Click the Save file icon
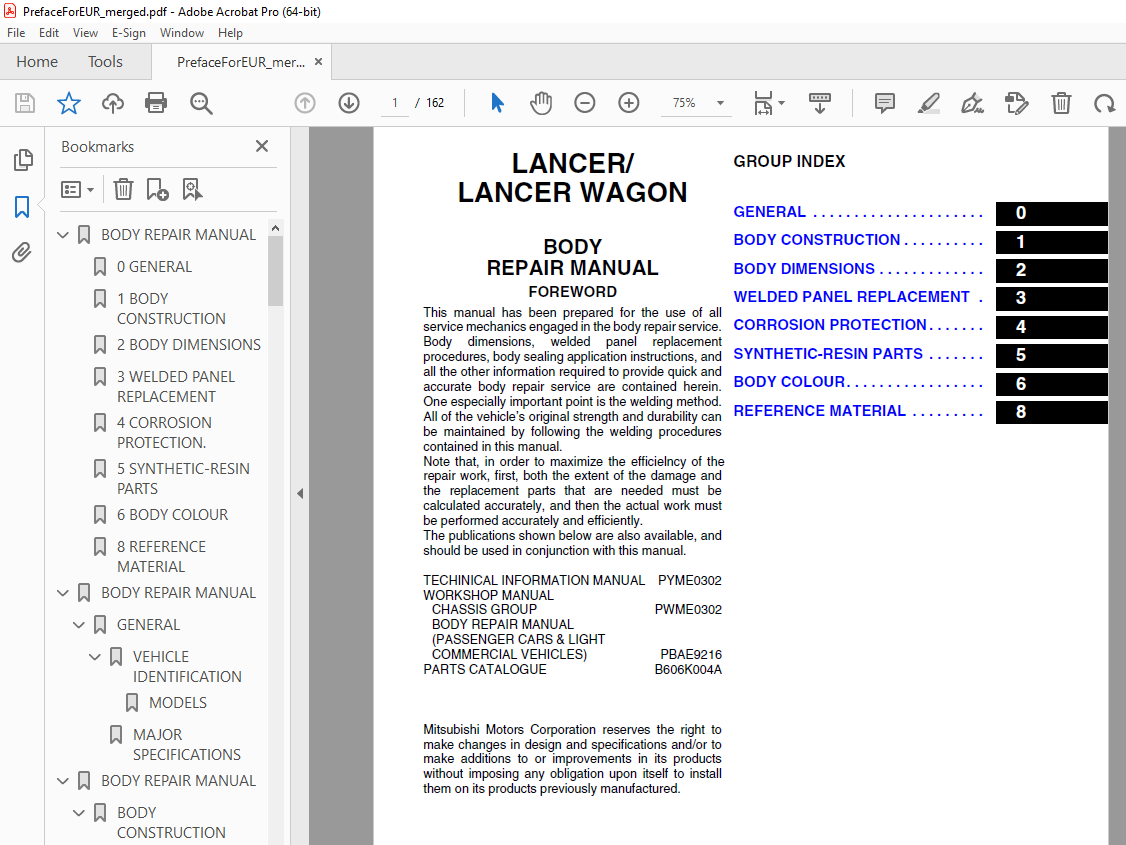Viewport: 1126px width, 845px height. 24,103
